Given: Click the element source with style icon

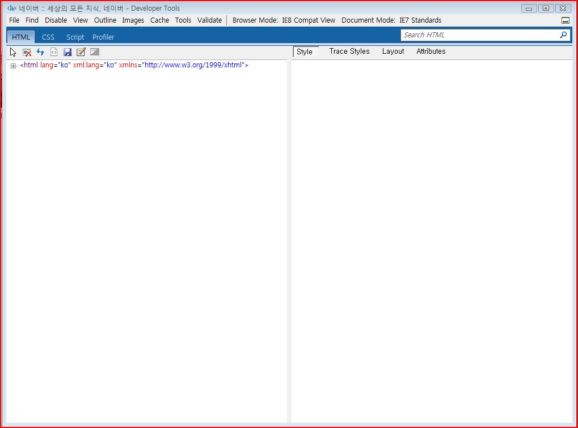Looking at the screenshot, I should (54, 52).
